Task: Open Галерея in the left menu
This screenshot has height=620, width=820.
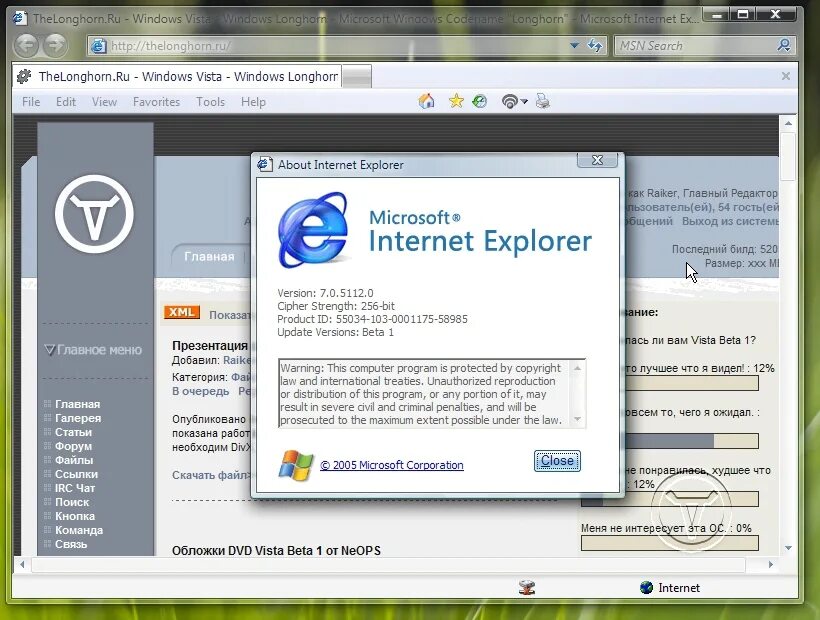Action: [x=78, y=418]
